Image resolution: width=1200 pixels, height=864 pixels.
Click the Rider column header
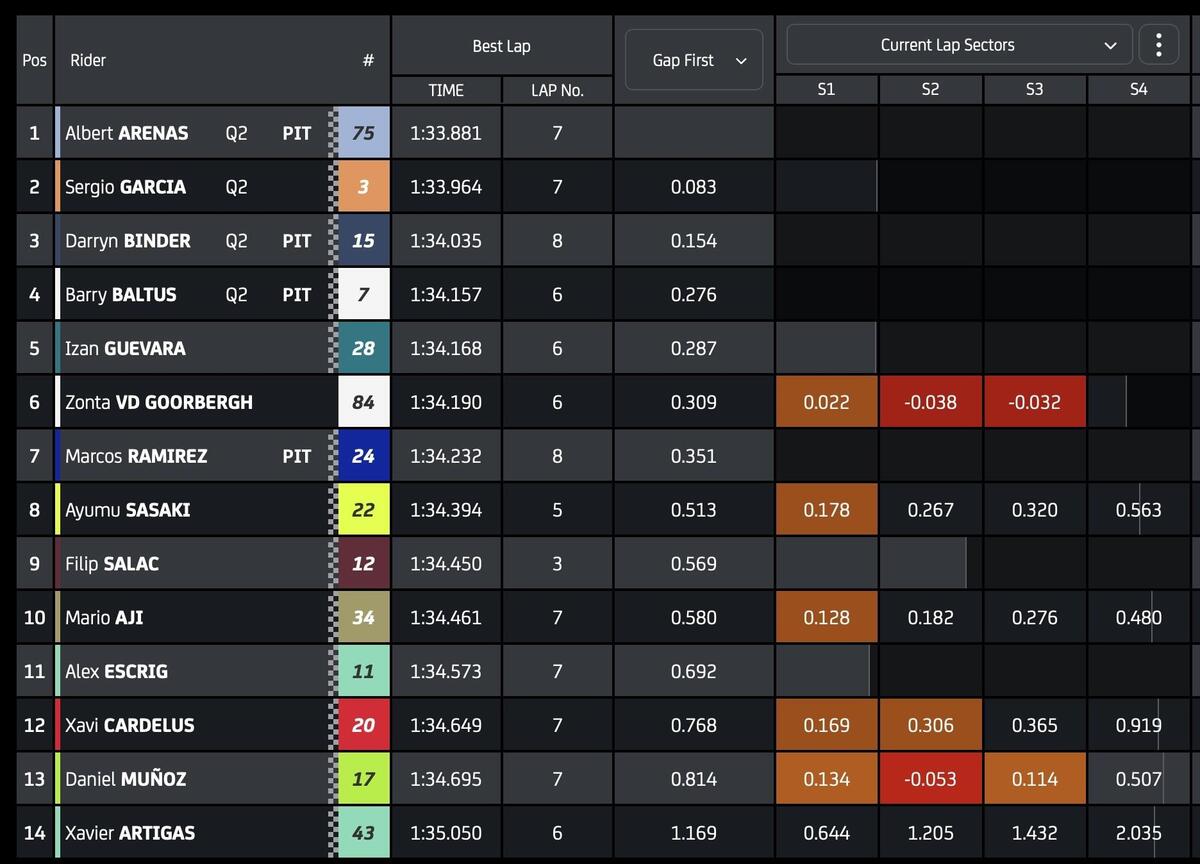[x=88, y=61]
